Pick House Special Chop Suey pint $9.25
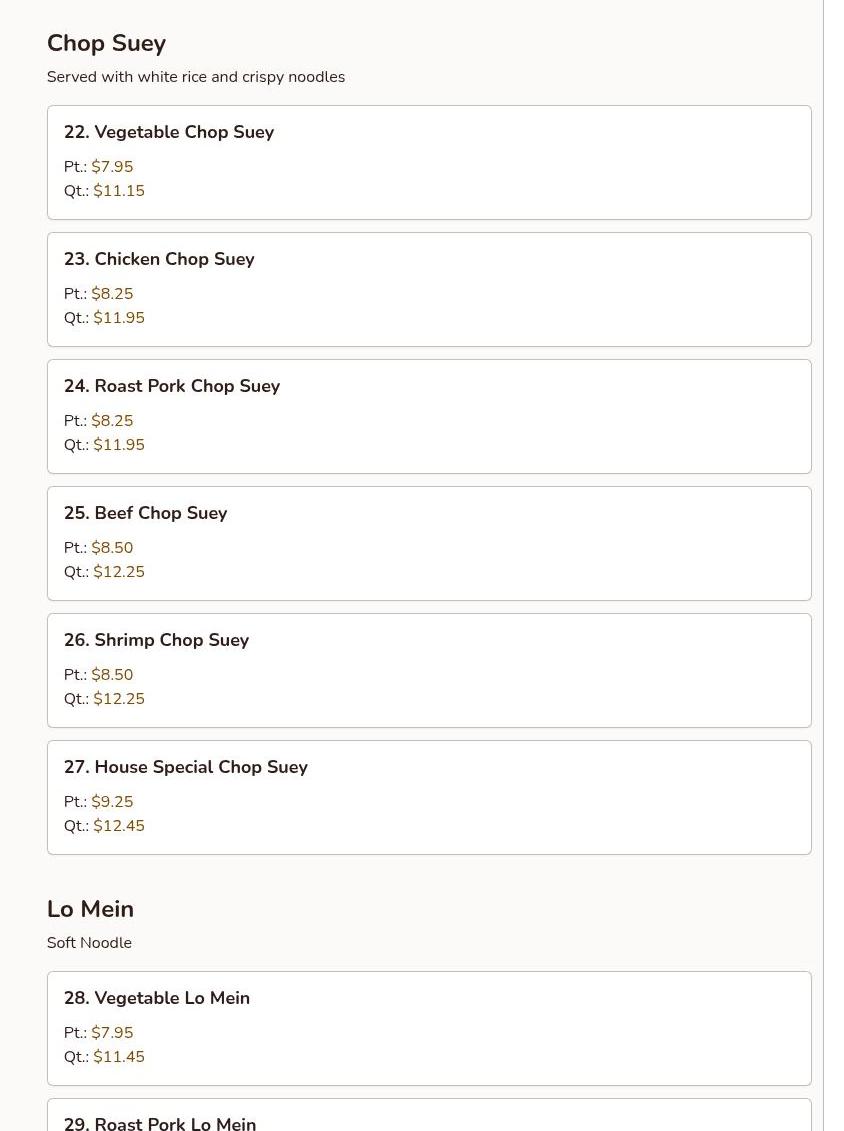This screenshot has width=844, height=1131. 112,802
